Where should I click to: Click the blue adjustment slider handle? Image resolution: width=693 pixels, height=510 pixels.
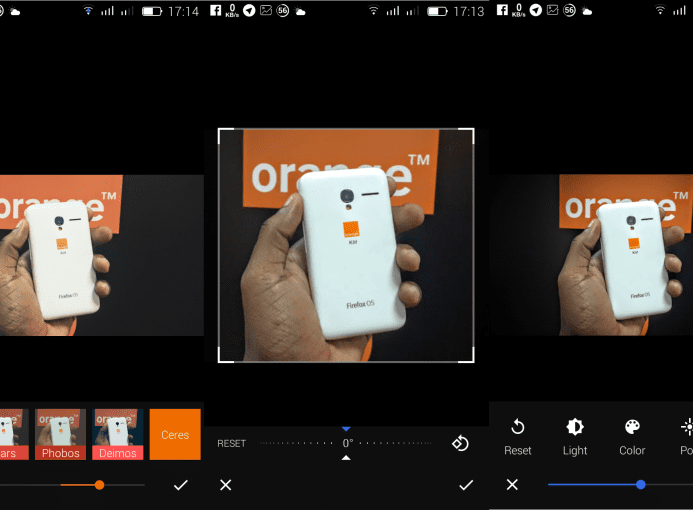[x=641, y=485]
